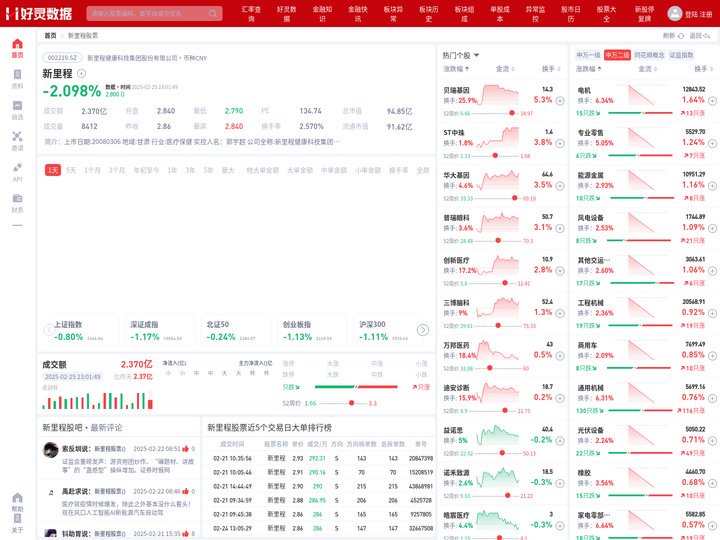Select the 3个月 chart range
720x540 pixels.
point(117,170)
